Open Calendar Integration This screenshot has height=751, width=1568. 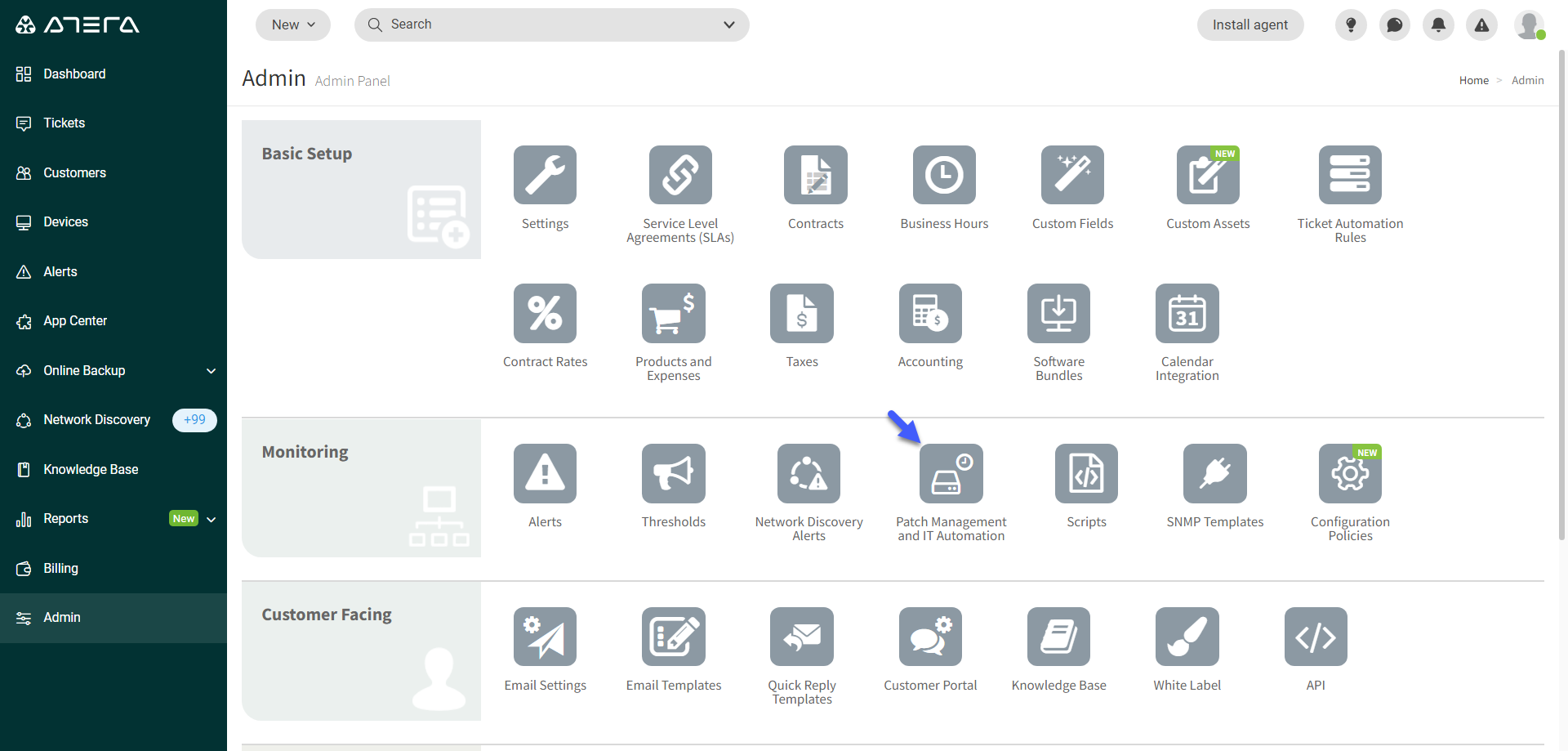pos(1187,314)
